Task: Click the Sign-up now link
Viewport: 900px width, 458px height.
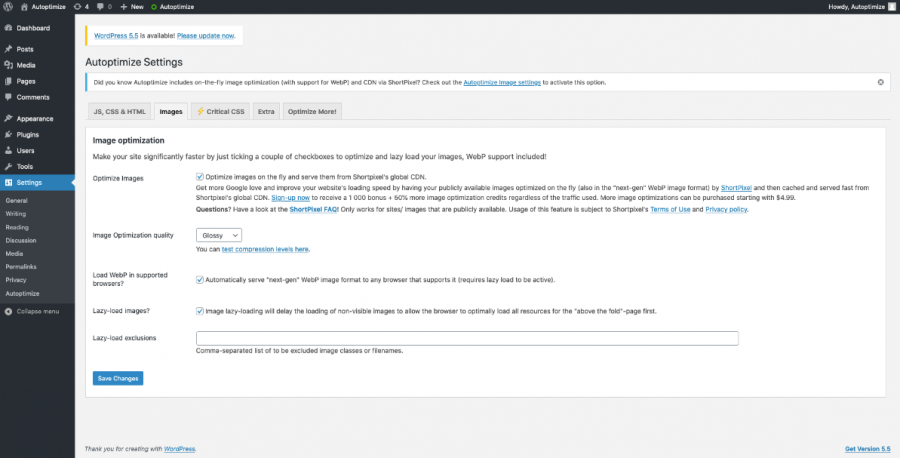Action: coord(290,197)
